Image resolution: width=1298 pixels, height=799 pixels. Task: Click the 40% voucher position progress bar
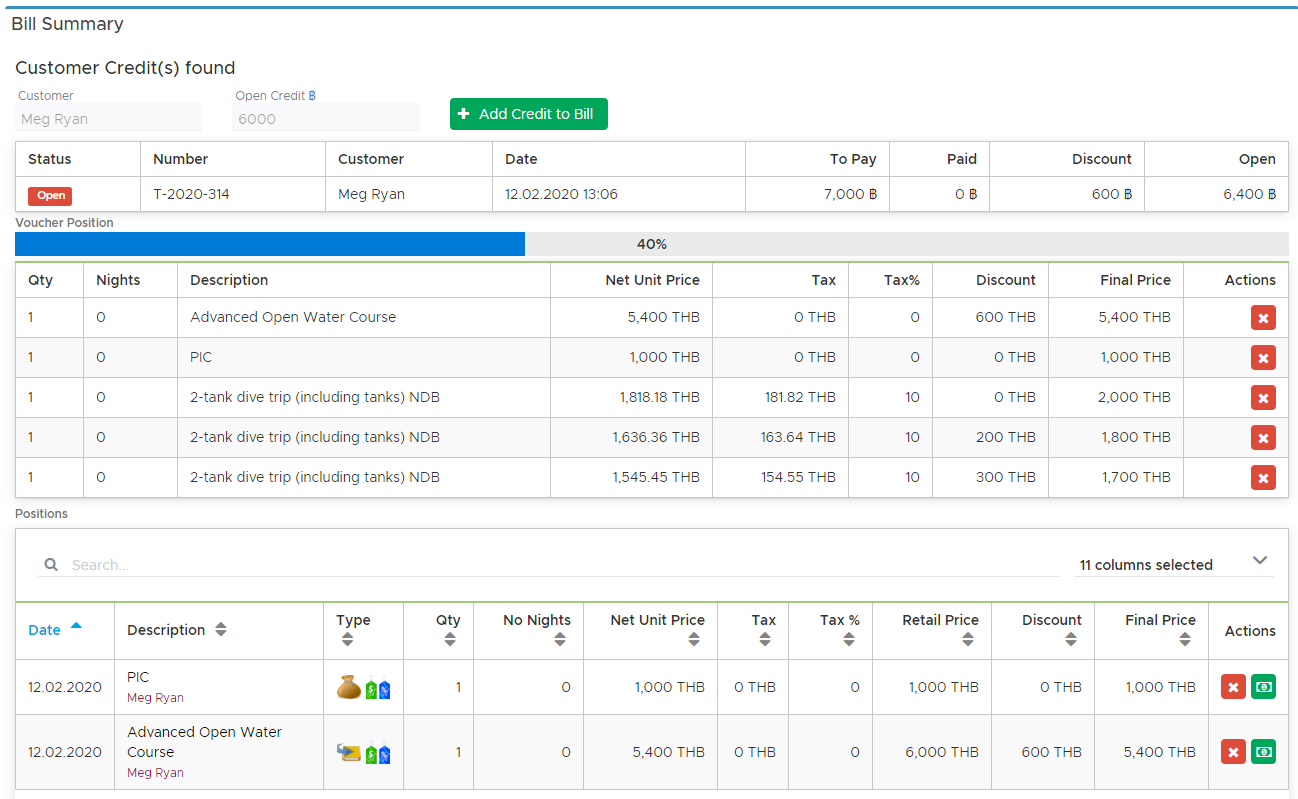tap(652, 244)
